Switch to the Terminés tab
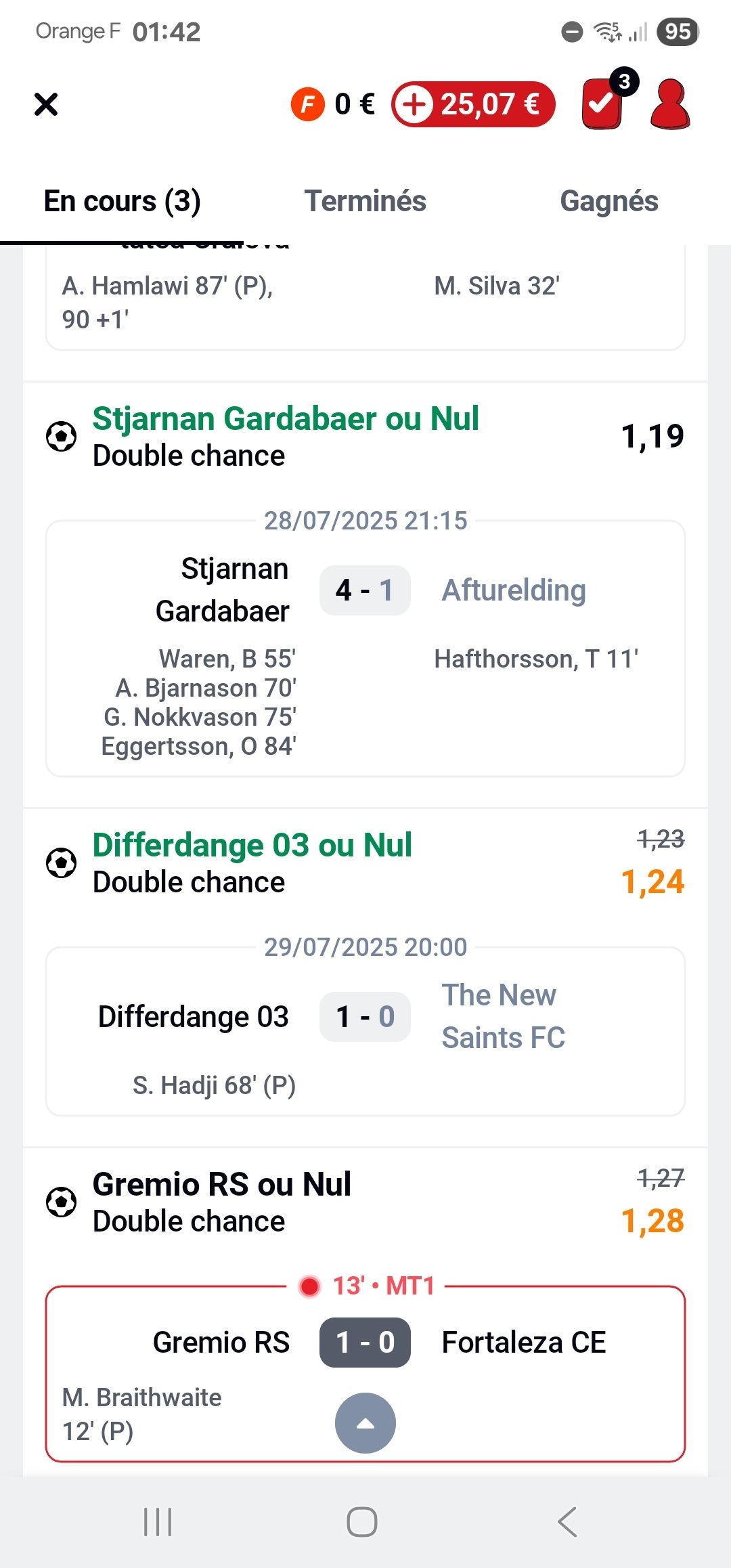Viewport: 731px width, 1568px height. (x=365, y=201)
